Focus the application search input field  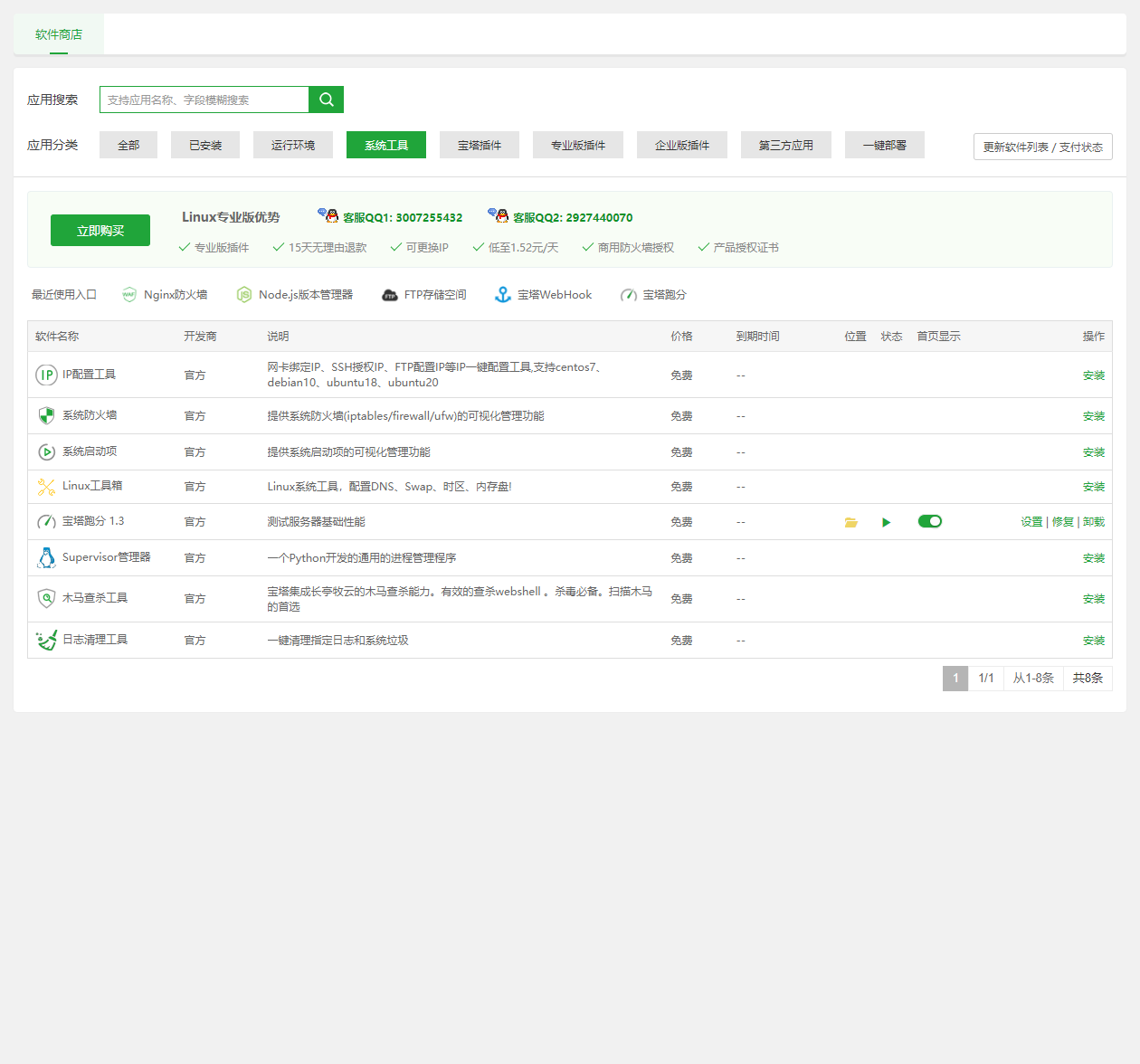204,100
